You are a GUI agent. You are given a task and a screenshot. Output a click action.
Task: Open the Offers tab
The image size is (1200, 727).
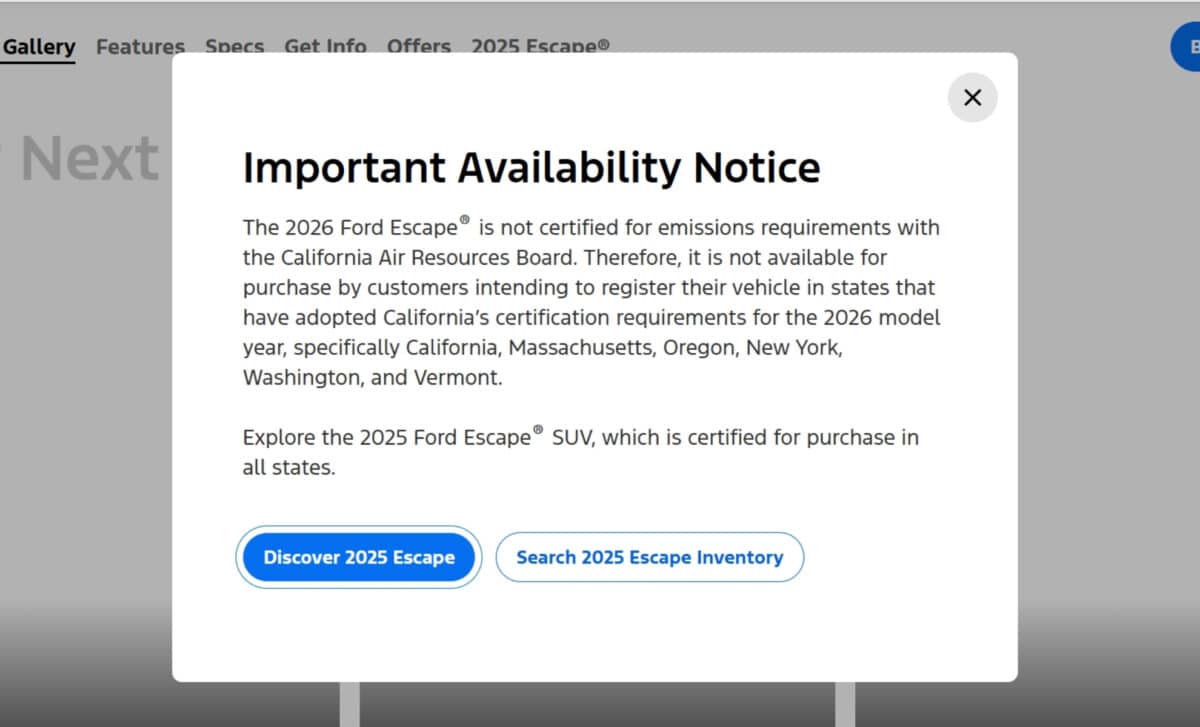418,46
